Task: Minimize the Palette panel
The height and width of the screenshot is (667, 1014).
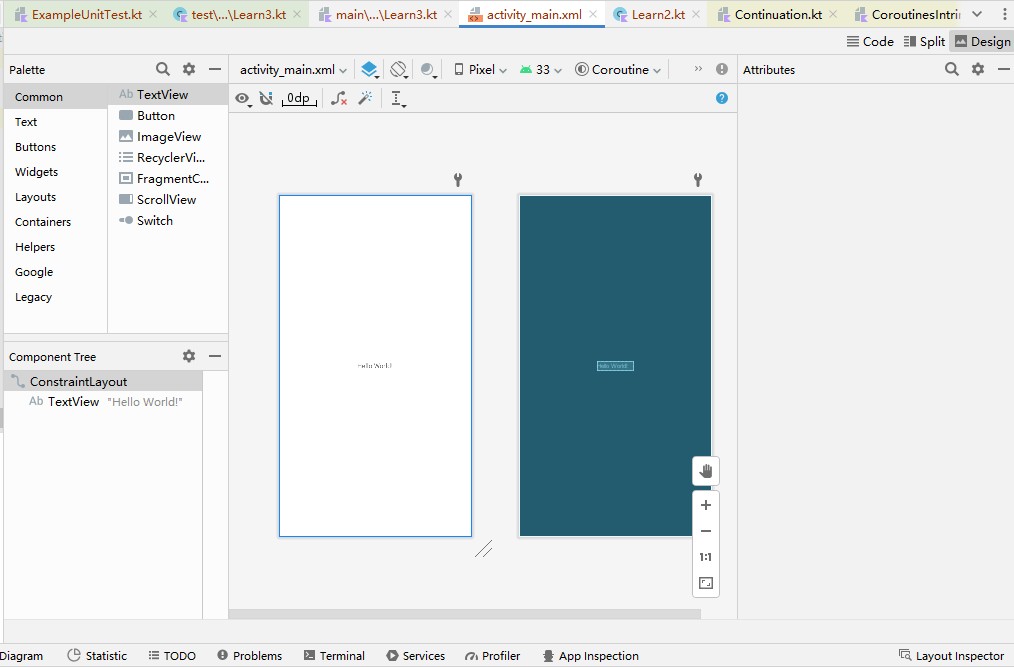Action: click(215, 69)
